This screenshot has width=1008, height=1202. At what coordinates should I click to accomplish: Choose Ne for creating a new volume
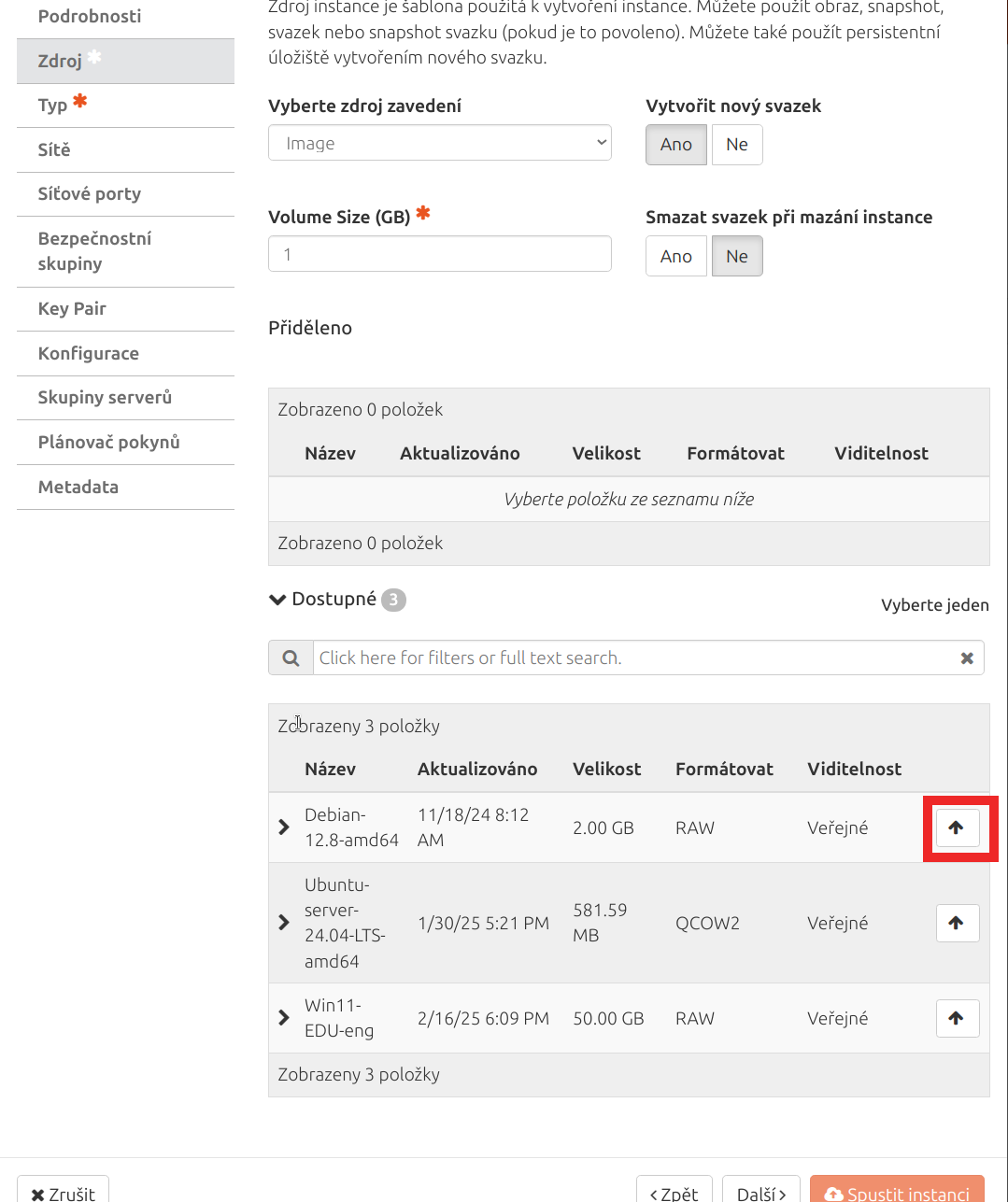[x=737, y=145]
